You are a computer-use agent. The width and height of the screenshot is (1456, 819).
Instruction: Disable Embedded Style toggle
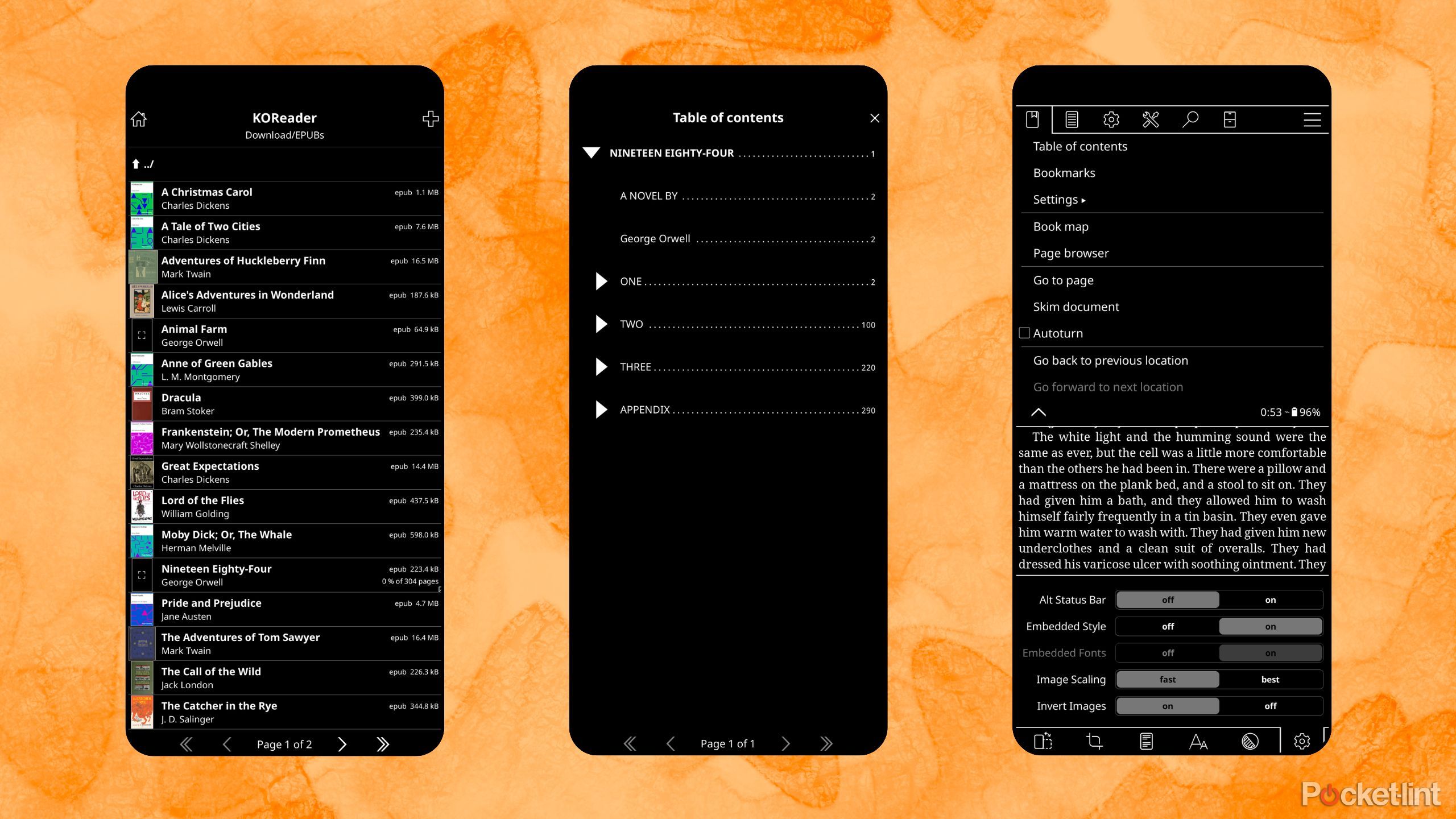(x=1167, y=626)
